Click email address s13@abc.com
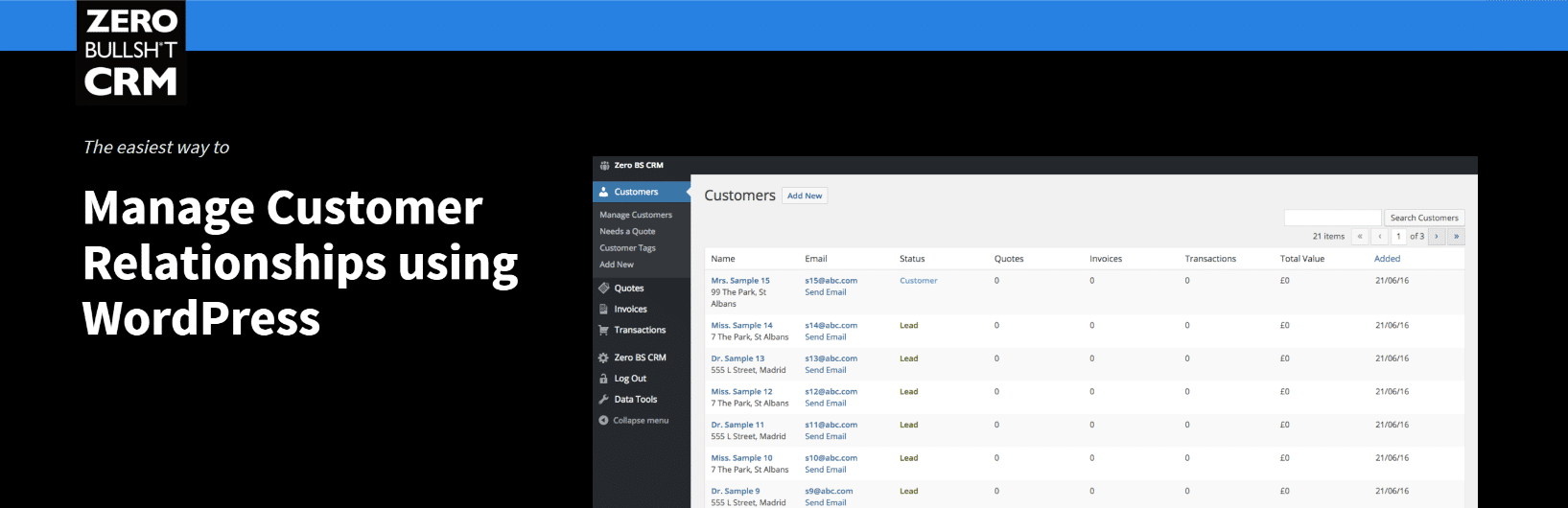Screen dimensions: 1568x508 point(831,358)
